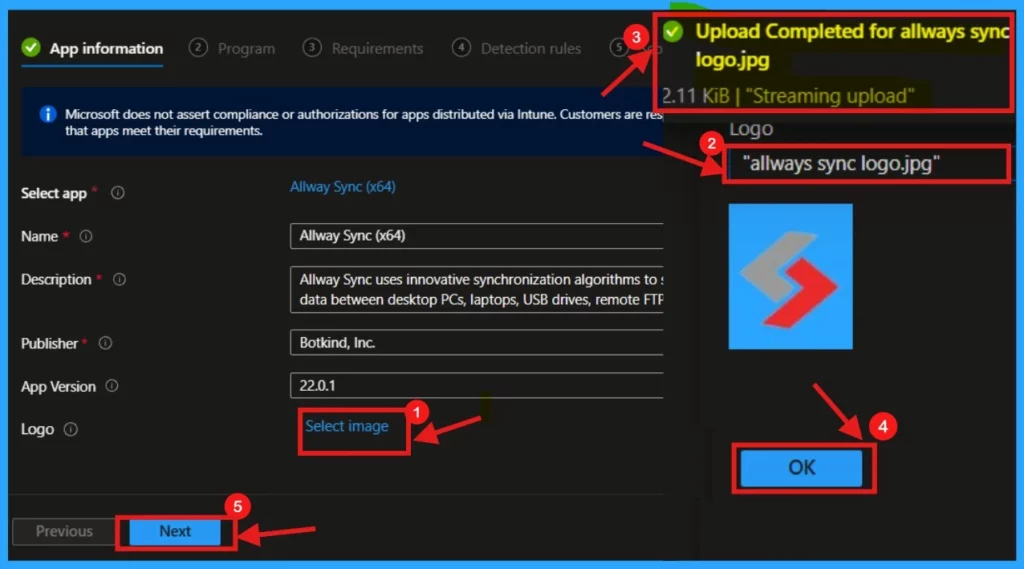The height and width of the screenshot is (569, 1024).
Task: Click the blue information banner icon
Action: [x=47, y=114]
